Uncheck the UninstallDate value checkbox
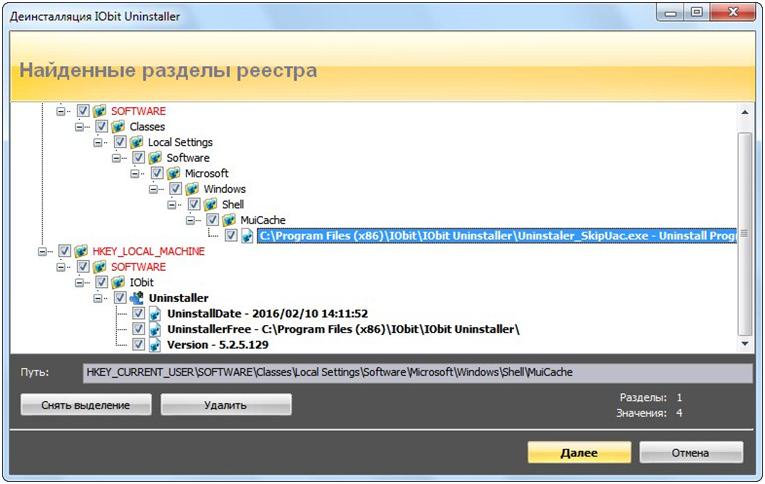 click(139, 314)
